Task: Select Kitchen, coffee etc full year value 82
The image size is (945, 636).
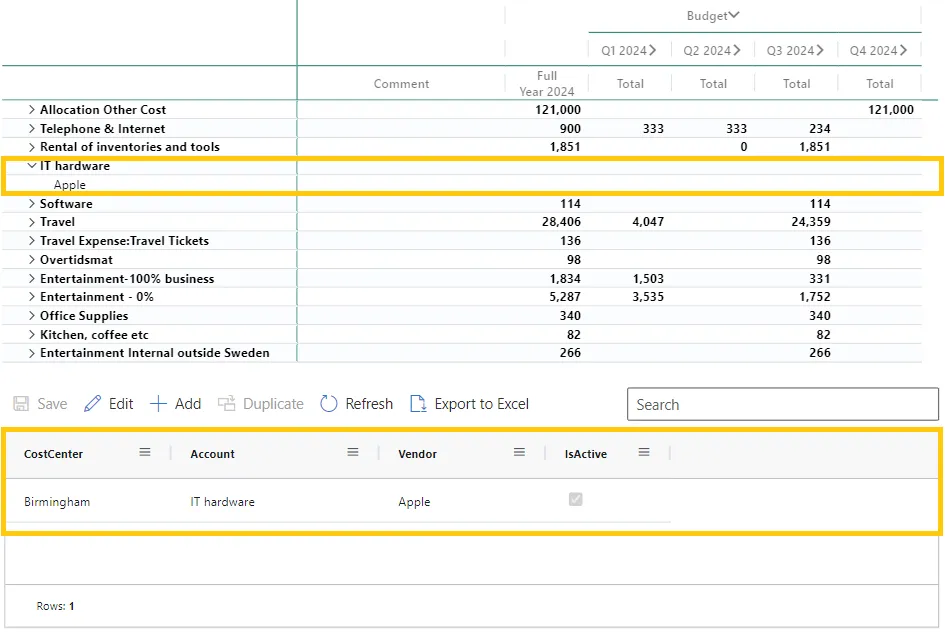Action: (x=574, y=335)
